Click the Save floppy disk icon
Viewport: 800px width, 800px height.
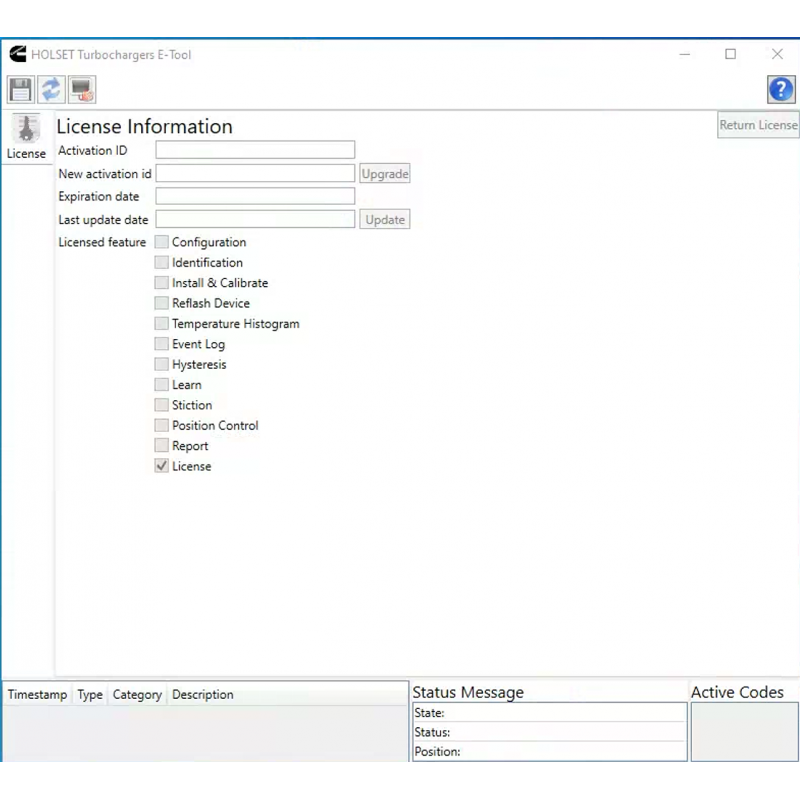coord(21,90)
